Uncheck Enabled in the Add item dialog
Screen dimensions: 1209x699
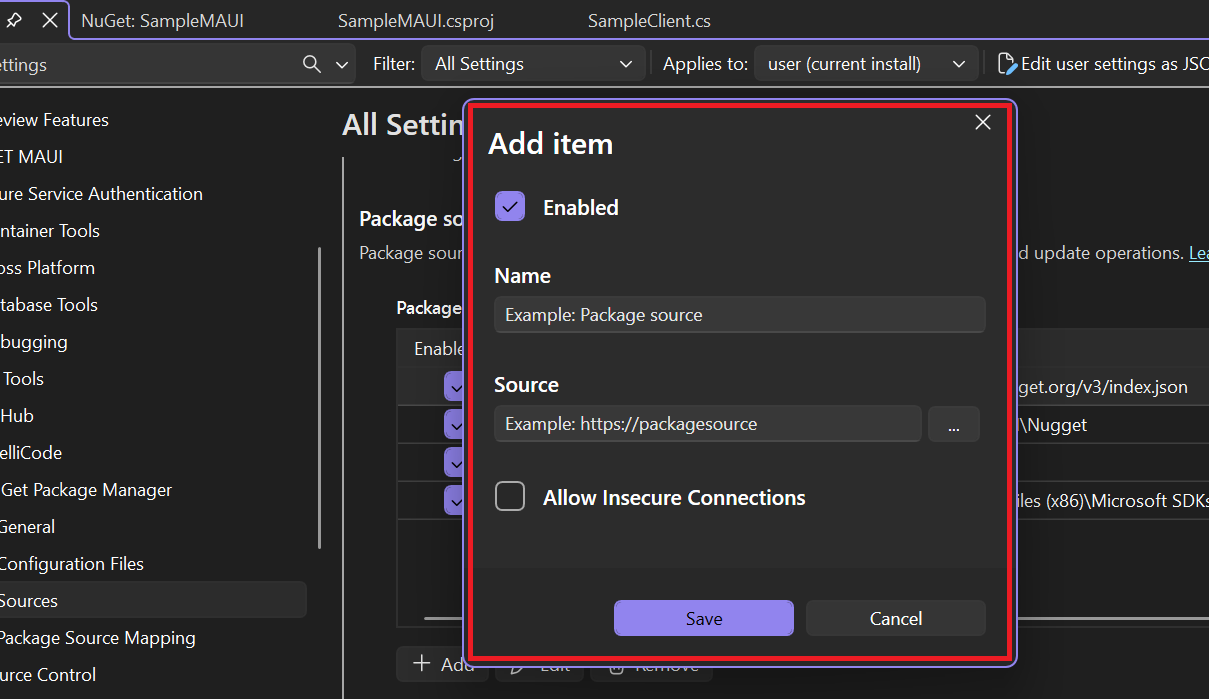(510, 206)
